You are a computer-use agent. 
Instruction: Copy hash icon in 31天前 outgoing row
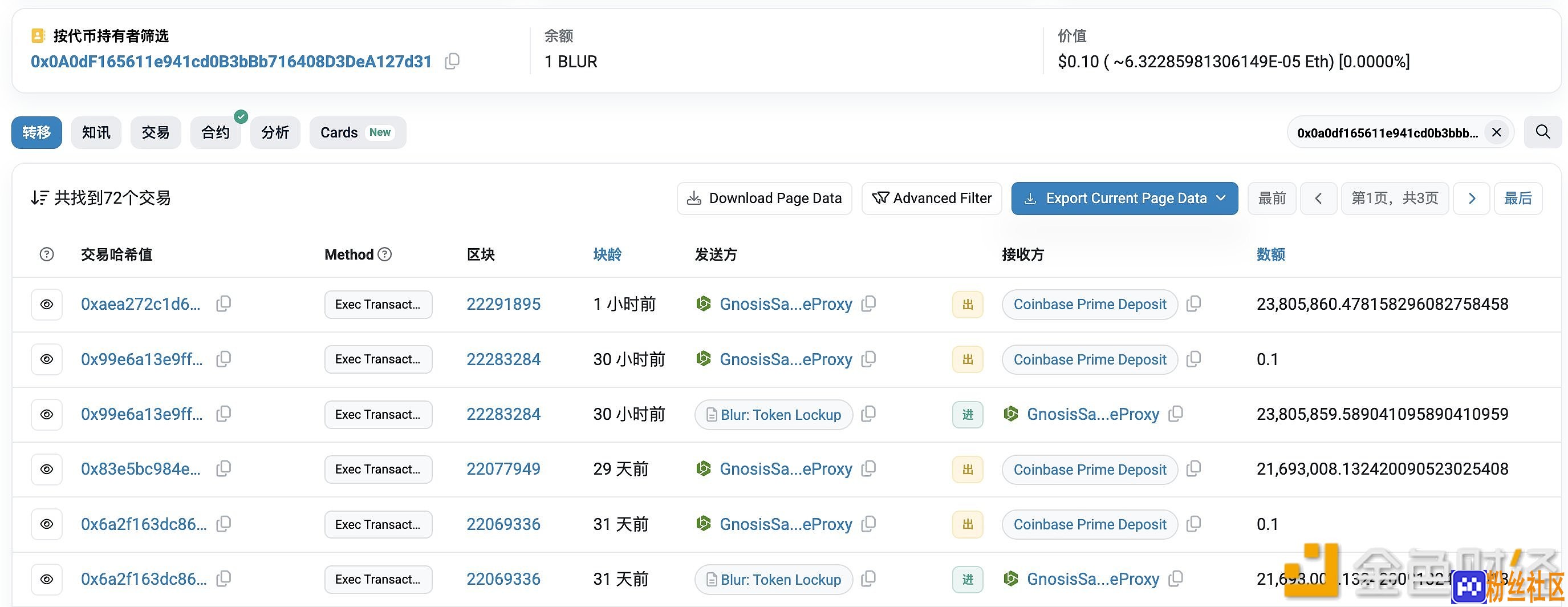click(224, 524)
